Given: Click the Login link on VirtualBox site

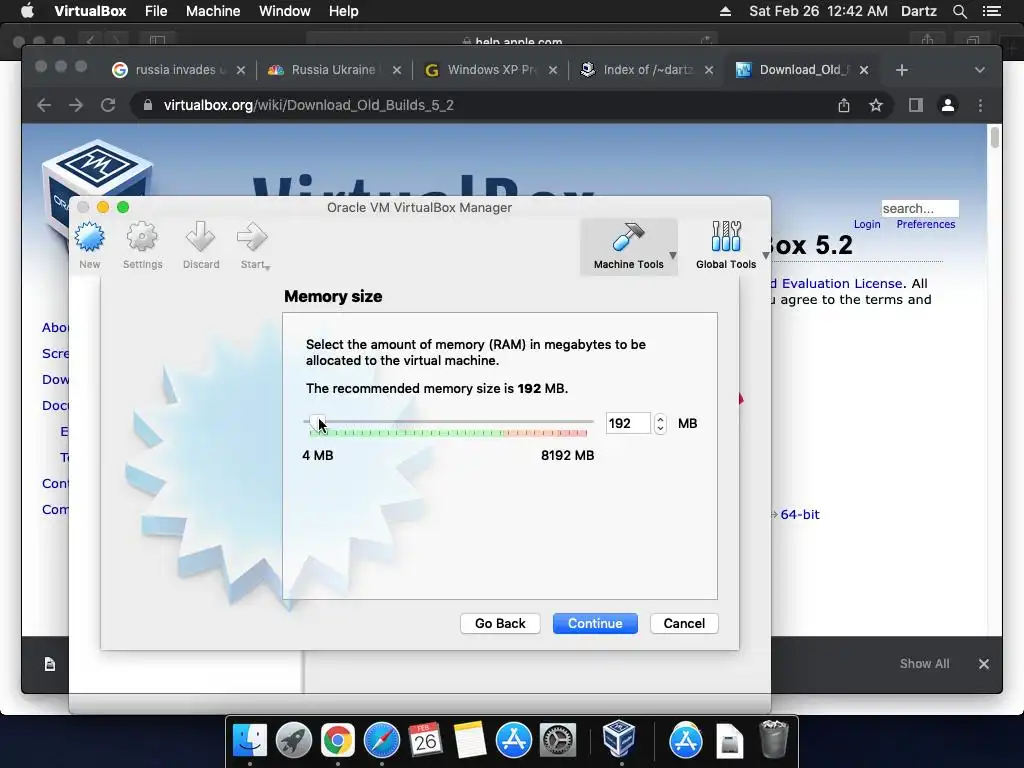Looking at the screenshot, I should [867, 224].
